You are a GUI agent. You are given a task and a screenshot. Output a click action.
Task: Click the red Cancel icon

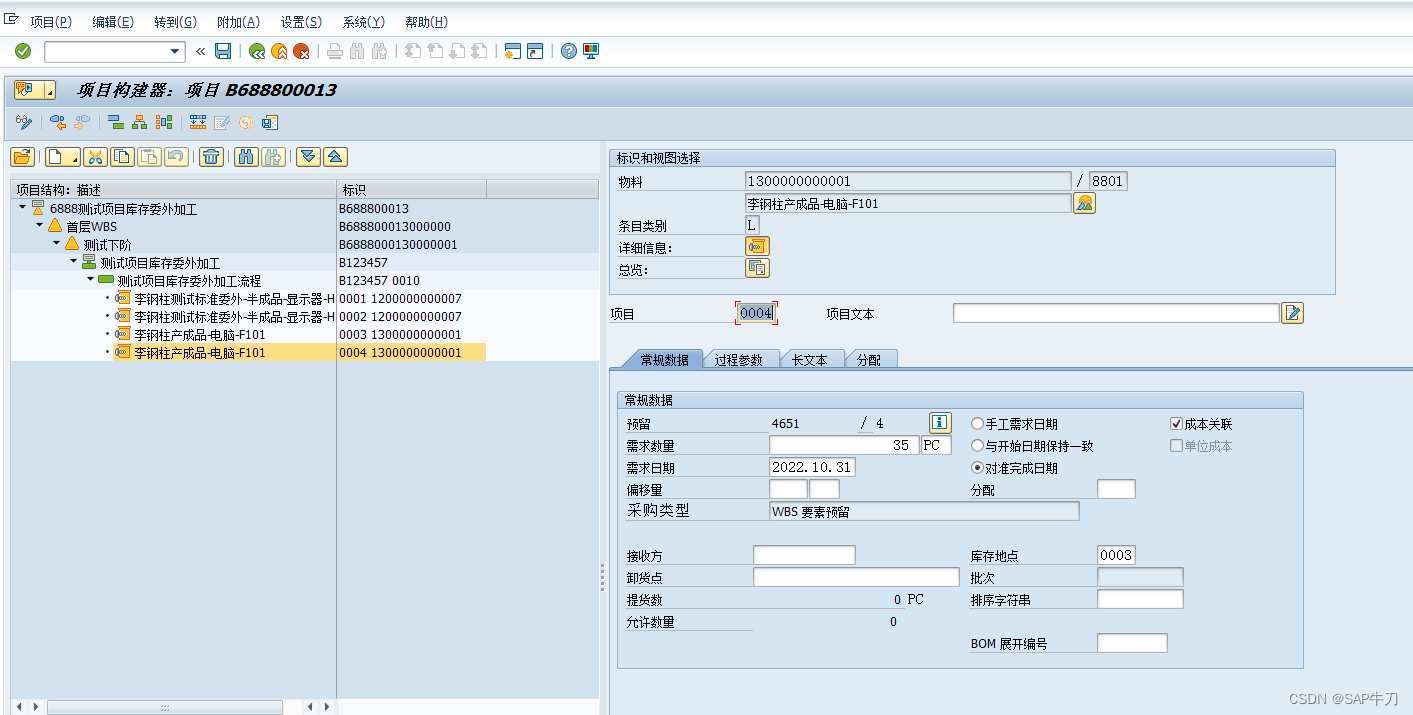click(301, 51)
